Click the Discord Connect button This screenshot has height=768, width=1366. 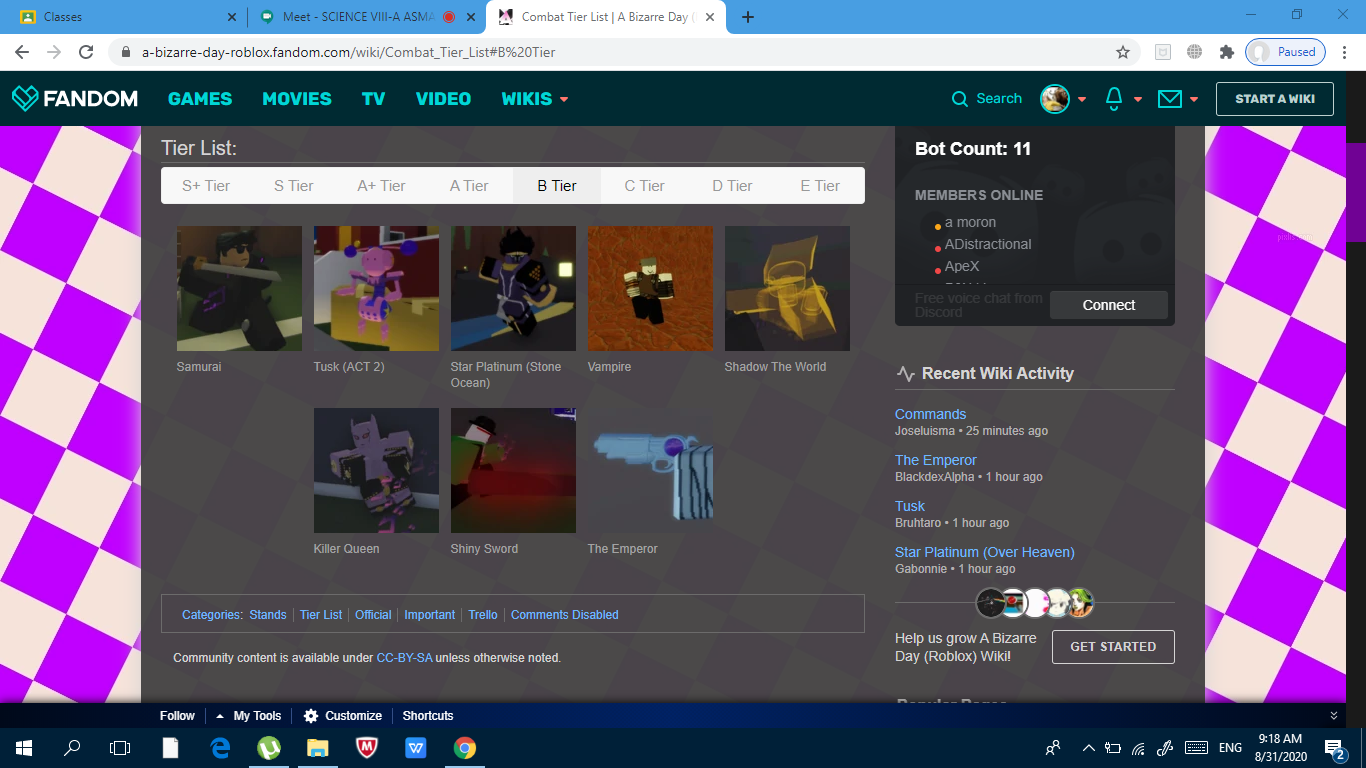1109,305
